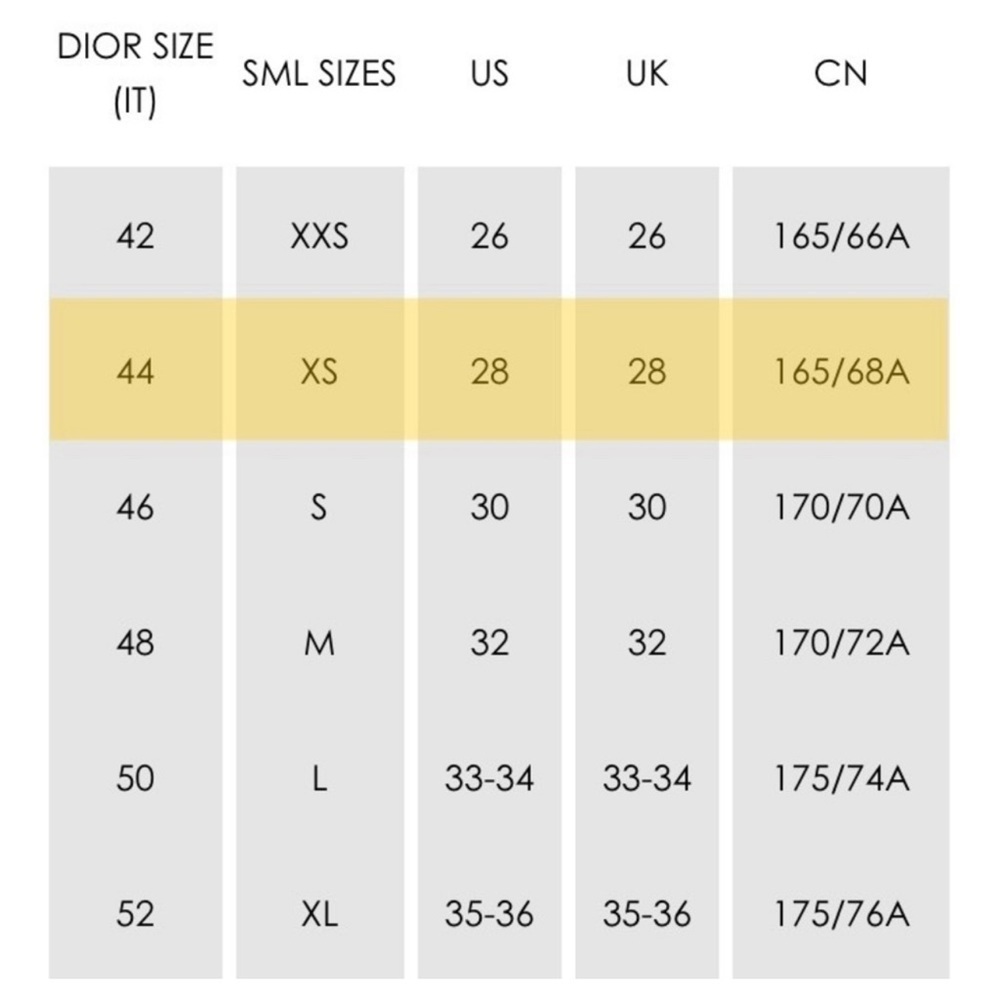
Task: Click UK size 32 cell
Action: click(x=647, y=642)
